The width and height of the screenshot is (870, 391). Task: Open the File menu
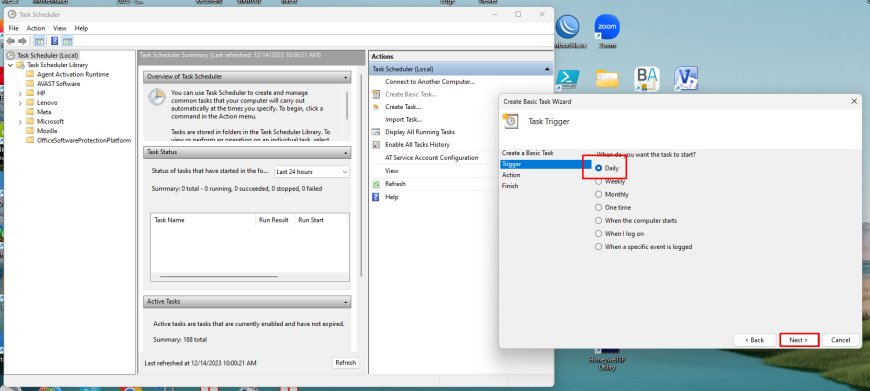coord(13,28)
